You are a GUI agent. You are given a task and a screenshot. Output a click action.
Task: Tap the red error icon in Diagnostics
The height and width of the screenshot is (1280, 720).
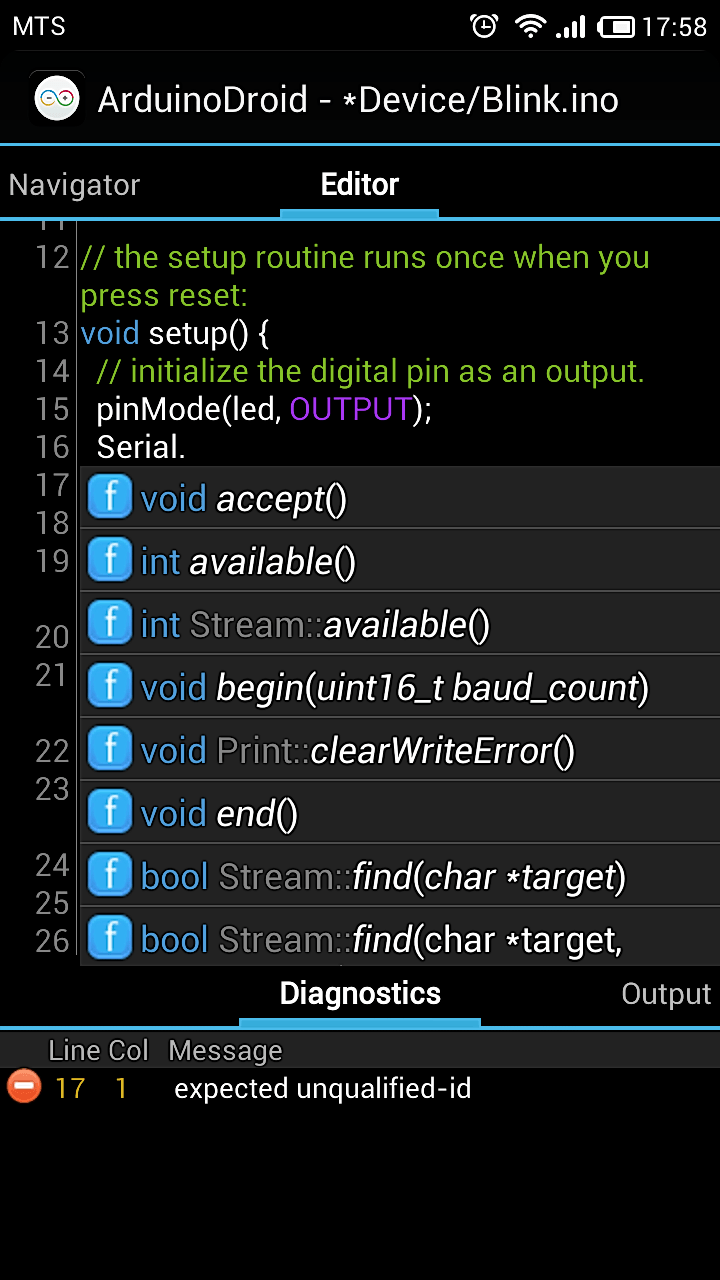point(24,1087)
